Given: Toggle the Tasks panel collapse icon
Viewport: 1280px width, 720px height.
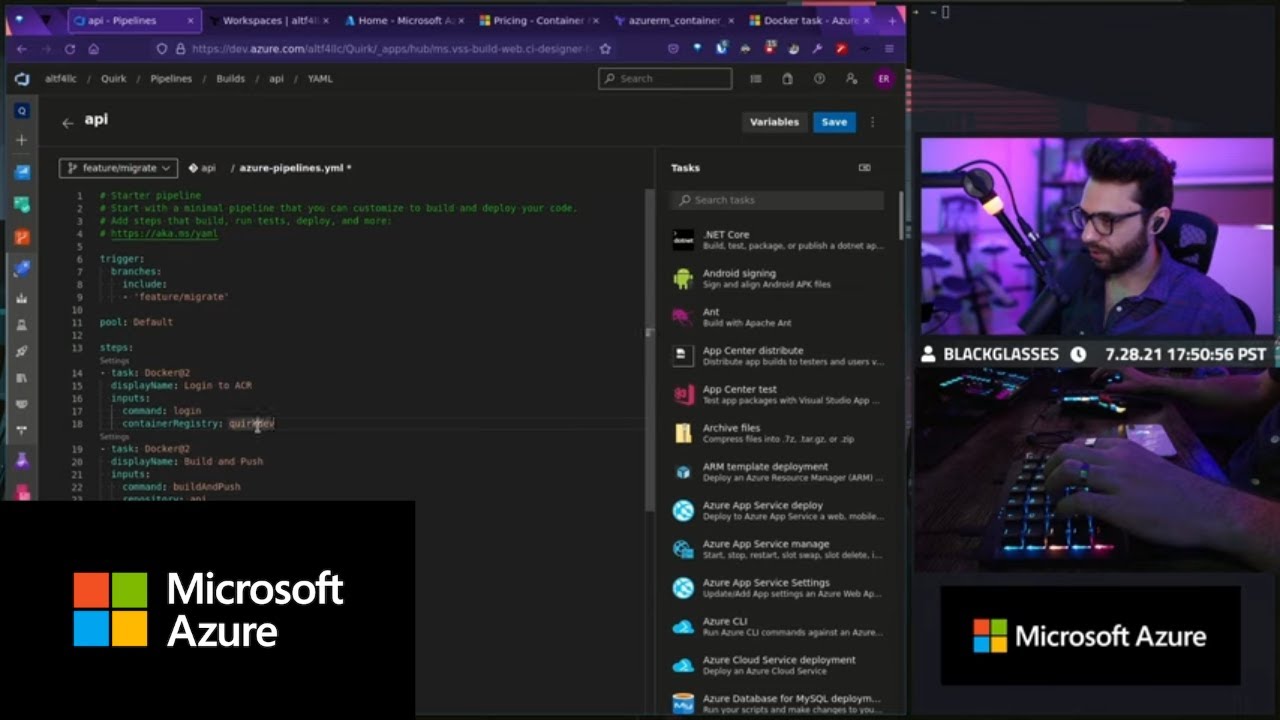Looking at the screenshot, I should click(865, 168).
